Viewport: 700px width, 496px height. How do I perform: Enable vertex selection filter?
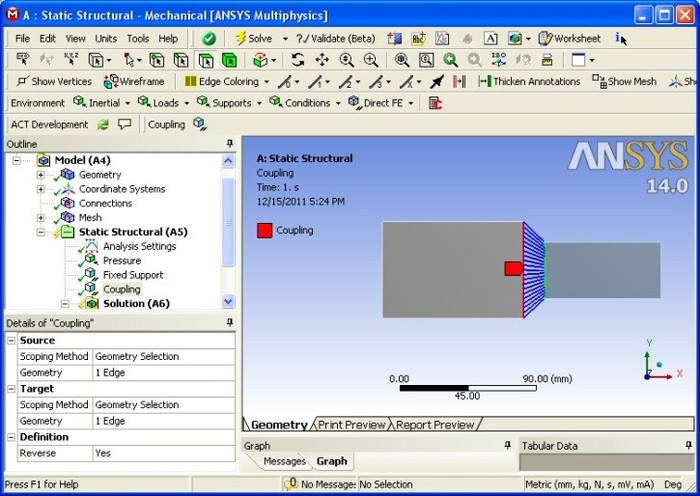(157, 60)
